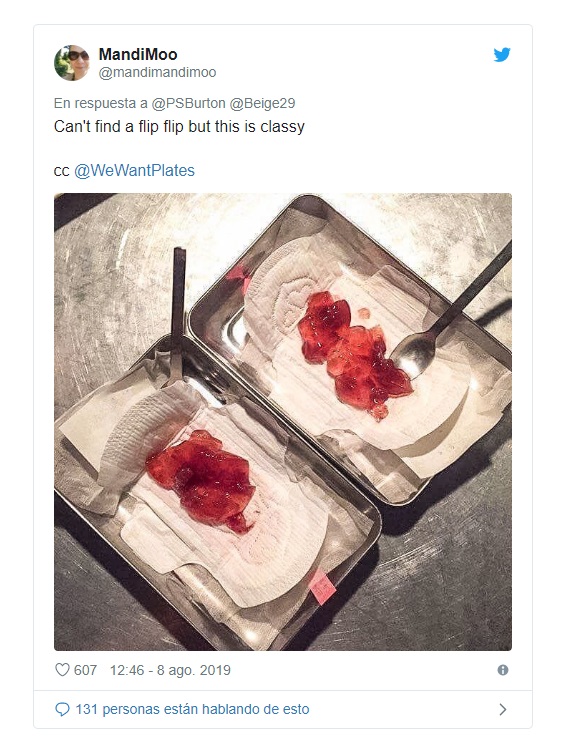Enlarge the attached tray photo
Image resolution: width=582 pixels, height=750 pixels.
(283, 422)
